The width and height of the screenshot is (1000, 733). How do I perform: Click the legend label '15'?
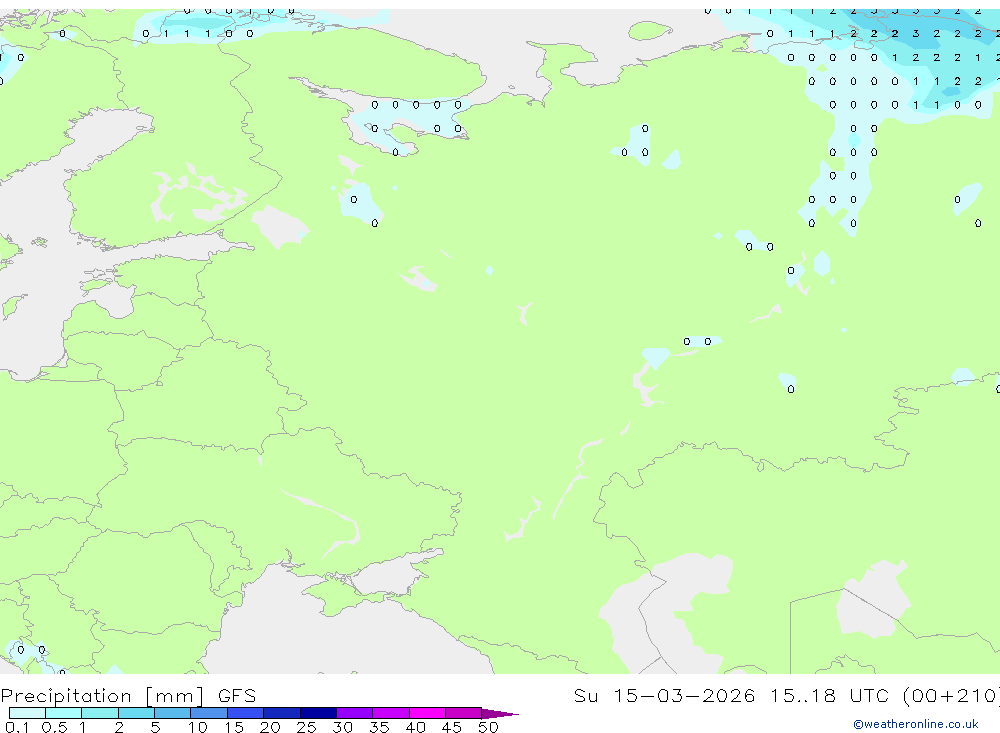click(x=234, y=727)
